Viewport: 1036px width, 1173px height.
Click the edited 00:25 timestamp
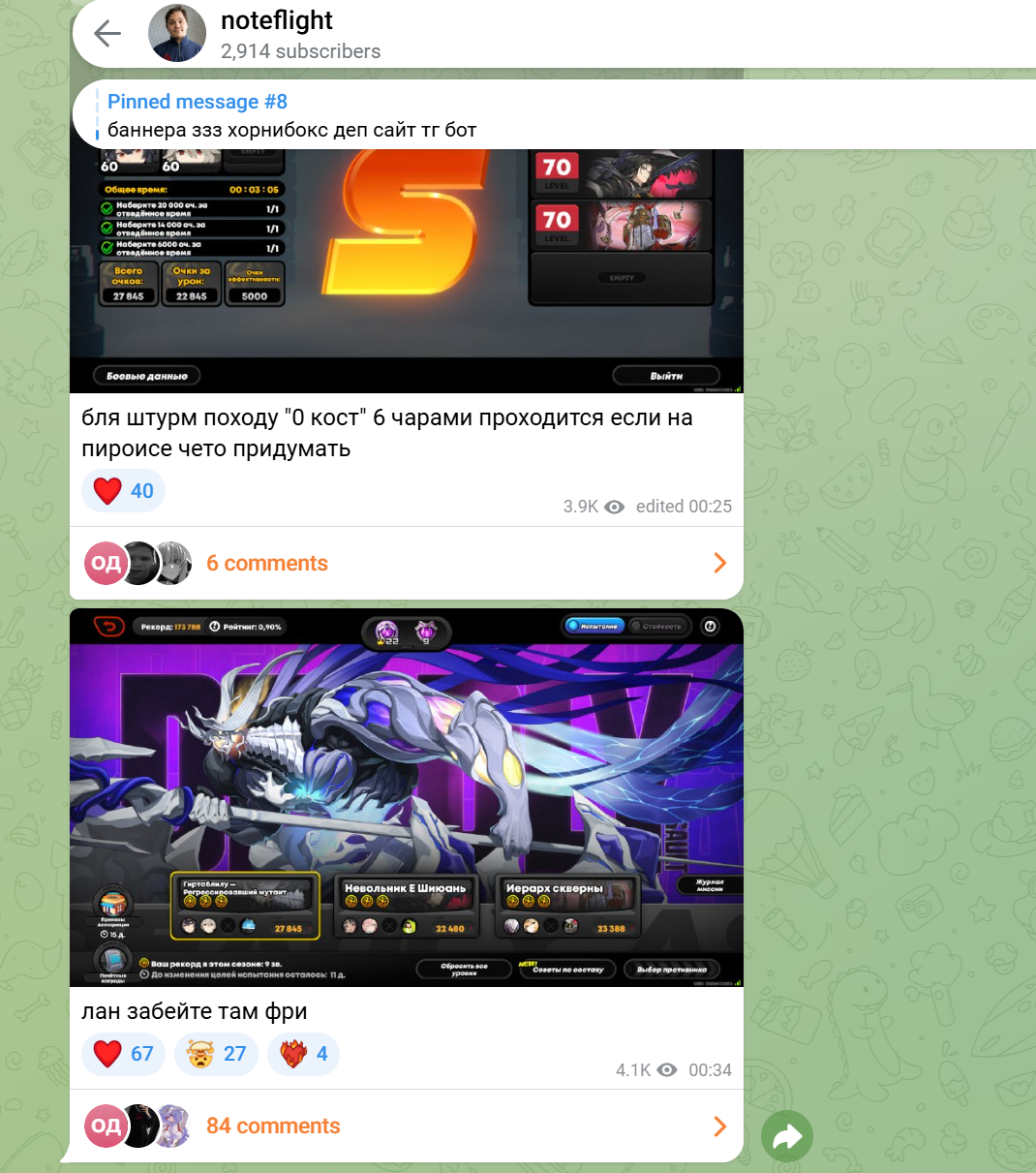pyautogui.click(x=684, y=507)
